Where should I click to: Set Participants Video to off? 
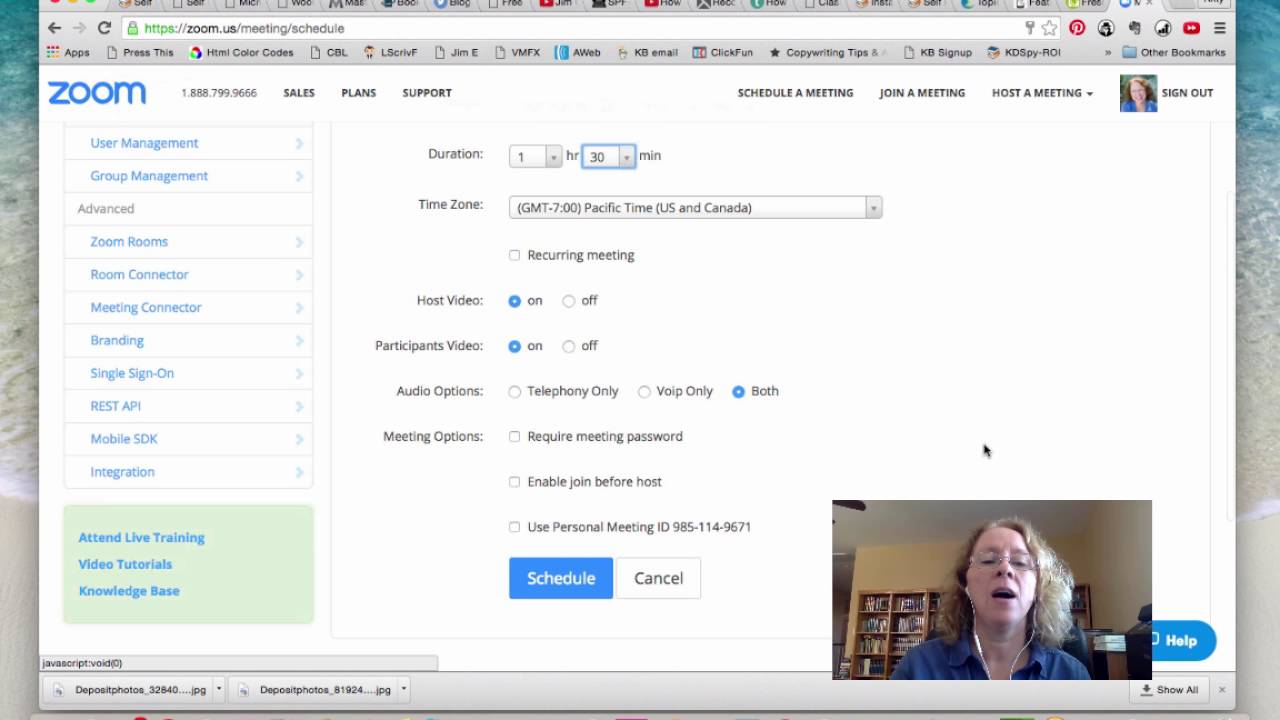[568, 346]
